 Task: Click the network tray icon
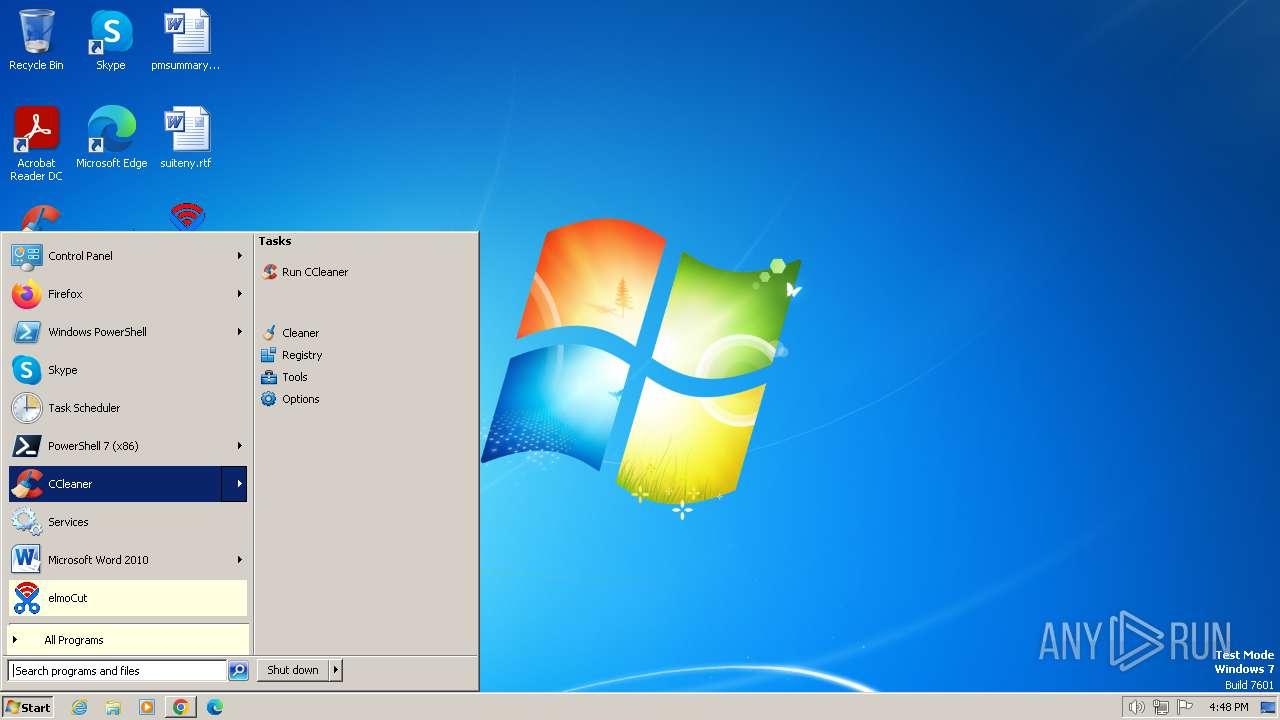(x=1161, y=707)
